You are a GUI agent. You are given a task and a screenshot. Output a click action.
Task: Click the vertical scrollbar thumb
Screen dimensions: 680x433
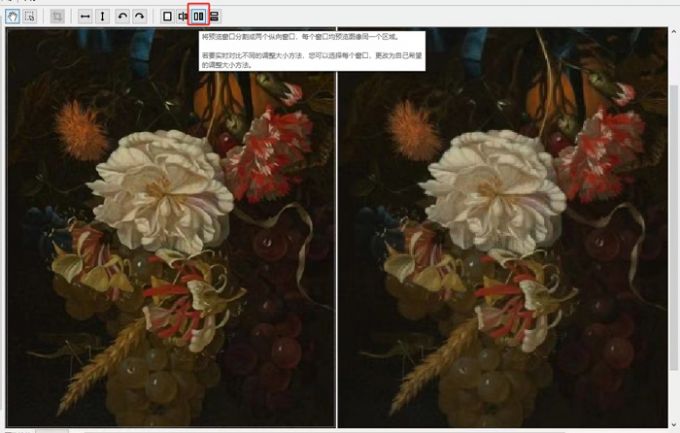(x=674, y=227)
